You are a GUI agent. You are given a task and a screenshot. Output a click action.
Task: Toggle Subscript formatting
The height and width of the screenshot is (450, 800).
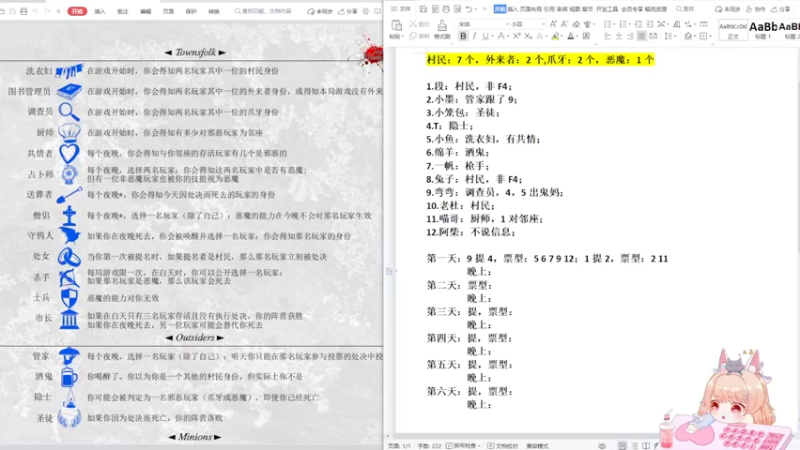(x=528, y=36)
